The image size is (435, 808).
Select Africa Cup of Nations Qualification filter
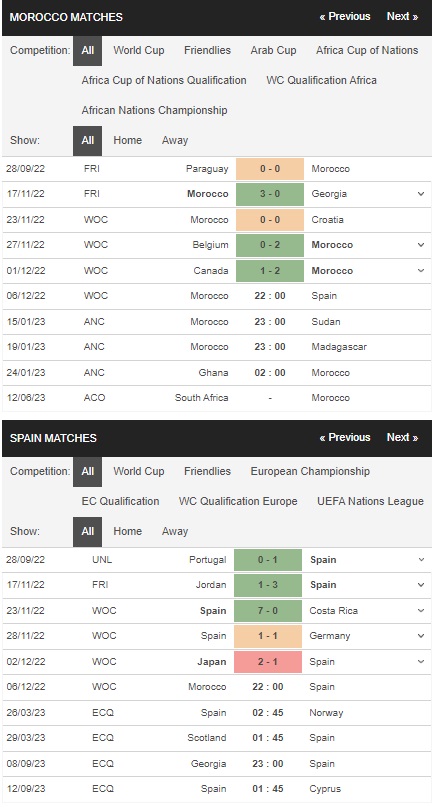point(164,80)
